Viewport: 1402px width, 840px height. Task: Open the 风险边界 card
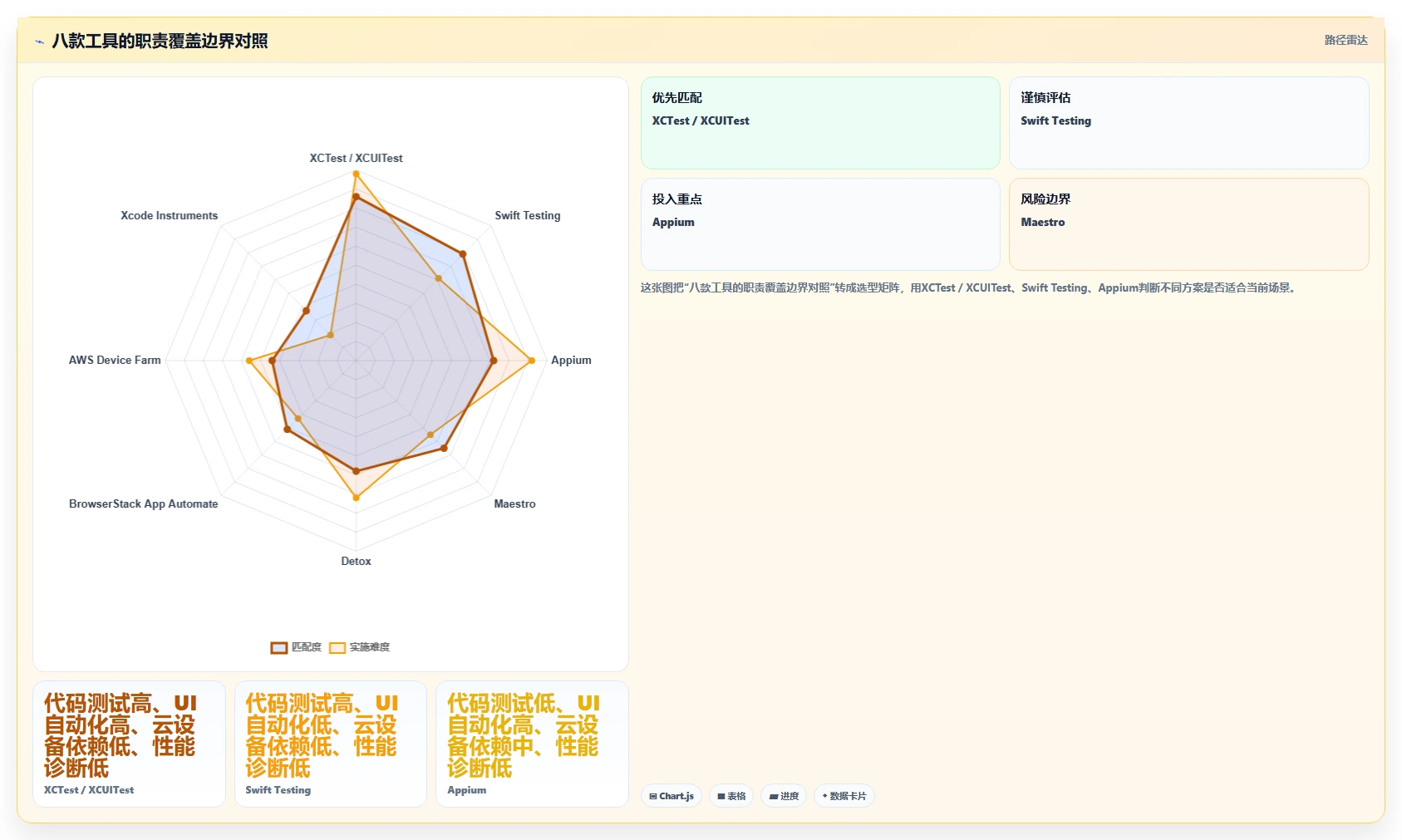[1188, 224]
